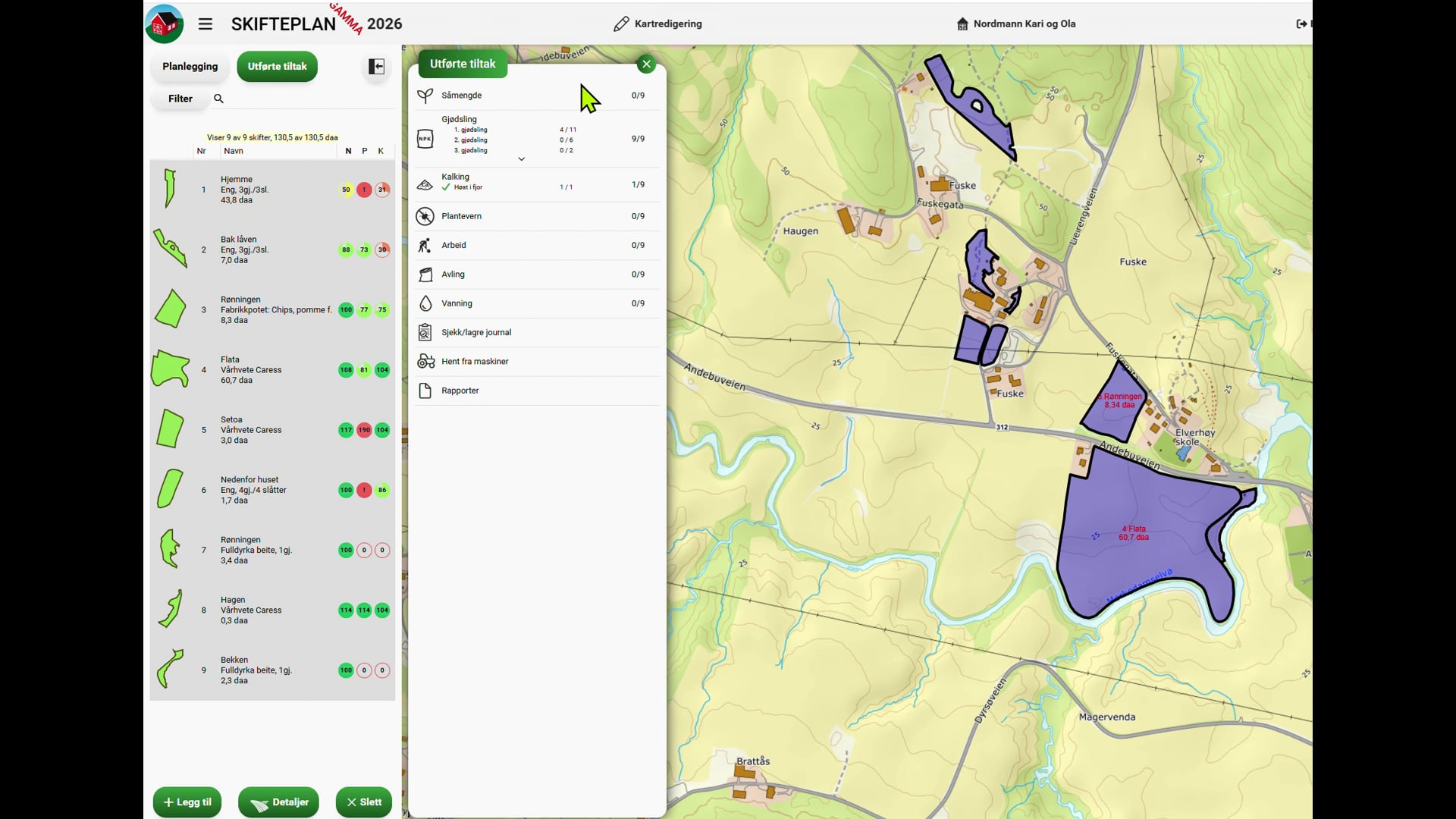Screen dimensions: 1456x819
Task: Click the Bekken field shape thumbnail
Action: (170, 669)
